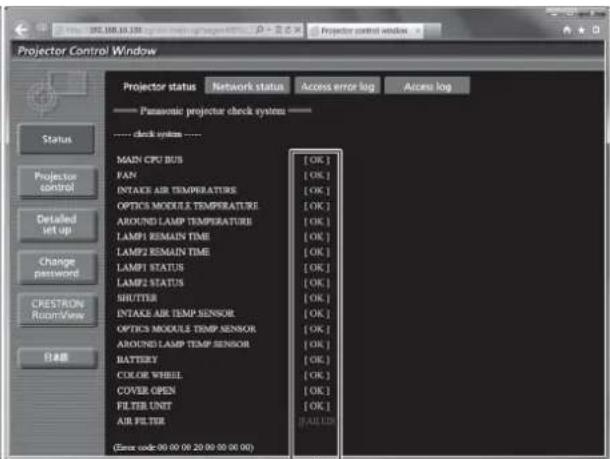This screenshot has height=459, width=610.
Task: Click the MAIN CPU BUS row label
Action: point(150,160)
